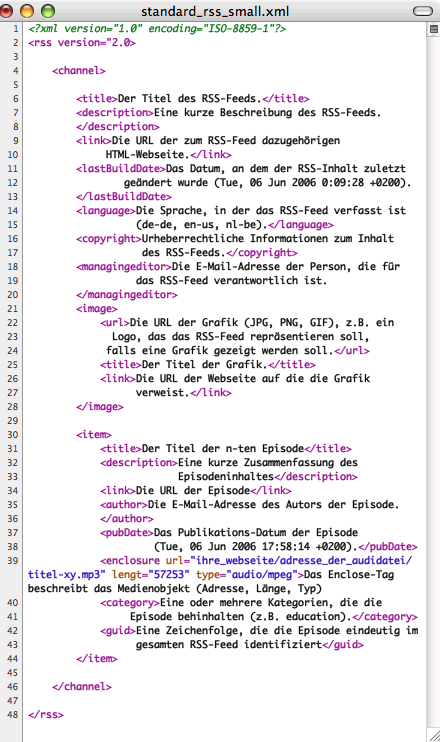440x742 pixels.
Task: Click the opening <copyright> tag
Action: coord(109,238)
